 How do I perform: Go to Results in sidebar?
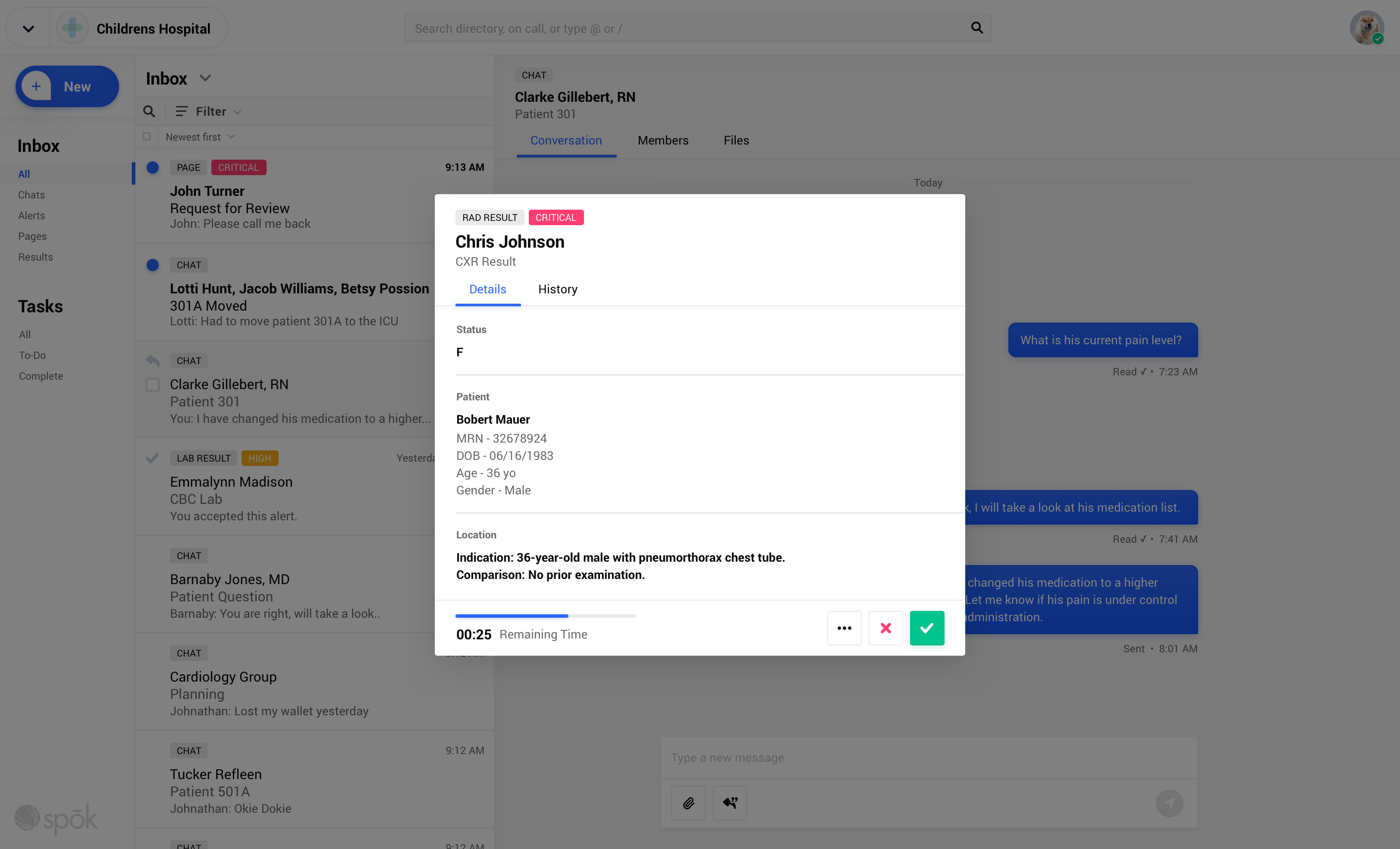click(x=35, y=257)
